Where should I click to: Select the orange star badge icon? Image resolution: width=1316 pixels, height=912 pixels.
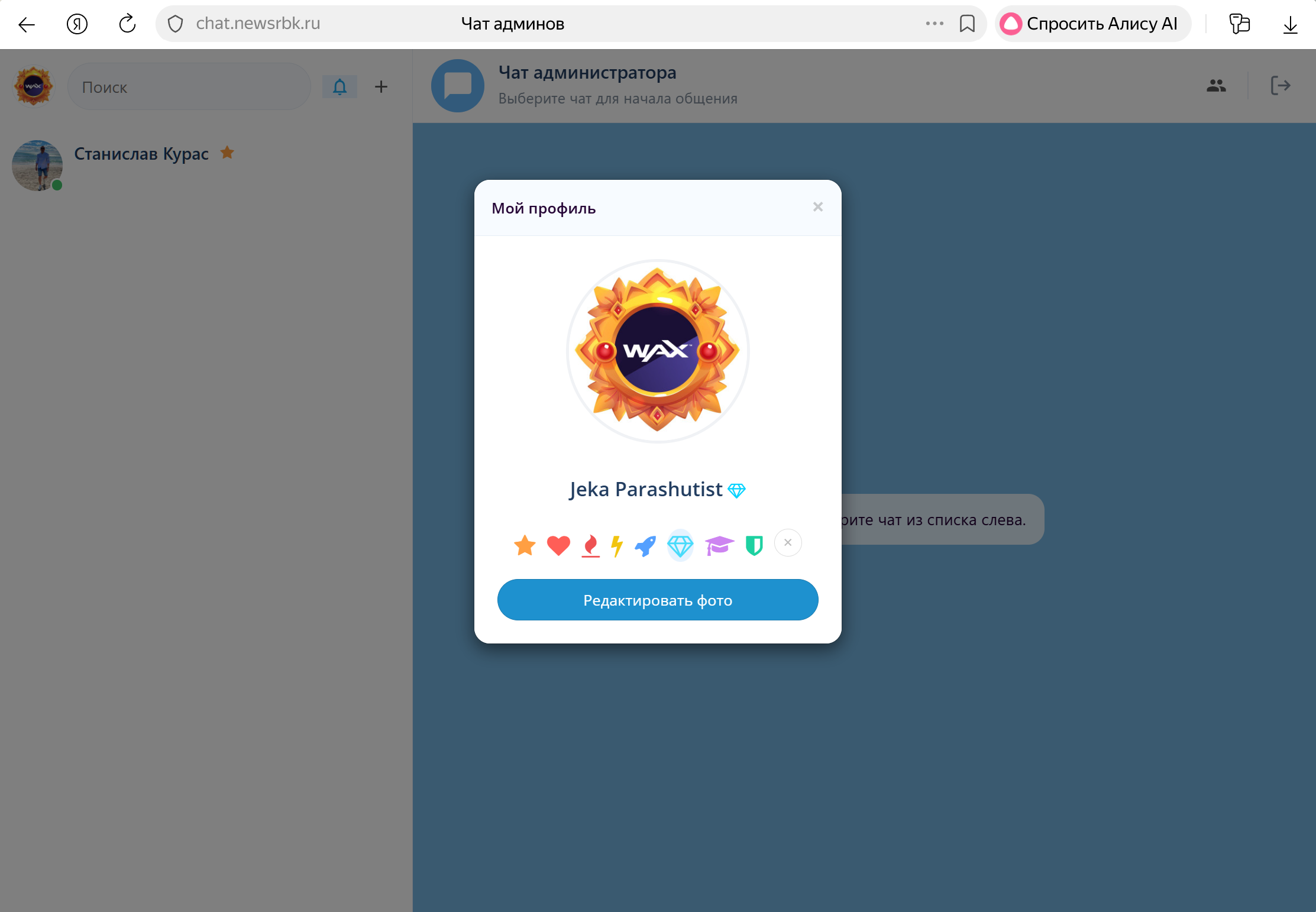(x=525, y=545)
